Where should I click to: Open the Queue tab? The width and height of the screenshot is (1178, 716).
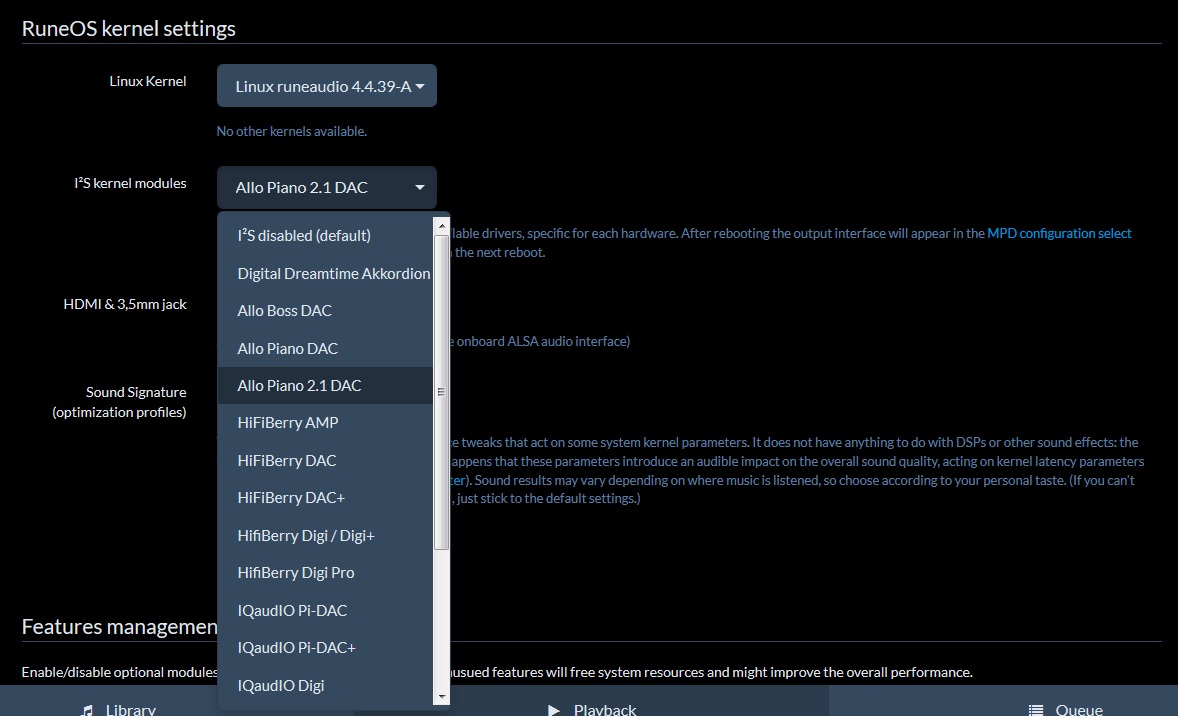[x=1066, y=706]
